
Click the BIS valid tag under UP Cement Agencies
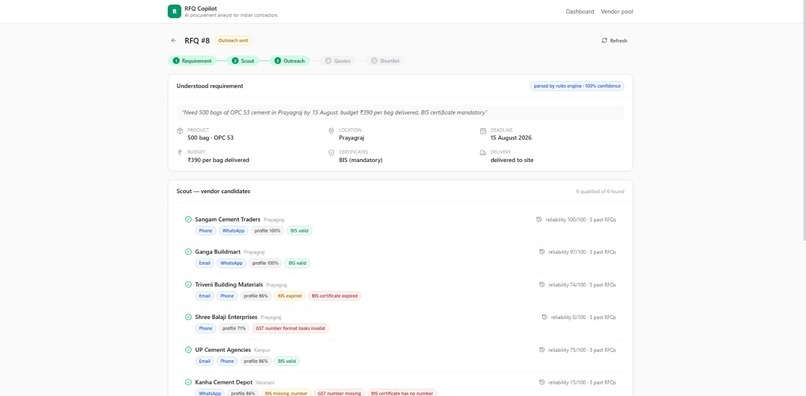[287, 362]
